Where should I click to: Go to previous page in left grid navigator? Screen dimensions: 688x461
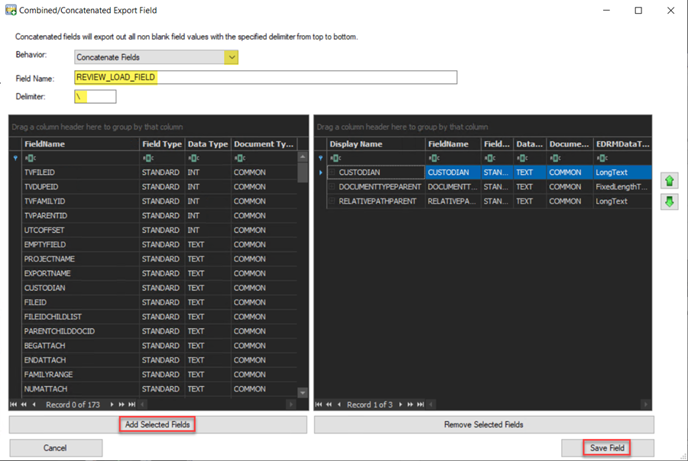tap(24, 404)
